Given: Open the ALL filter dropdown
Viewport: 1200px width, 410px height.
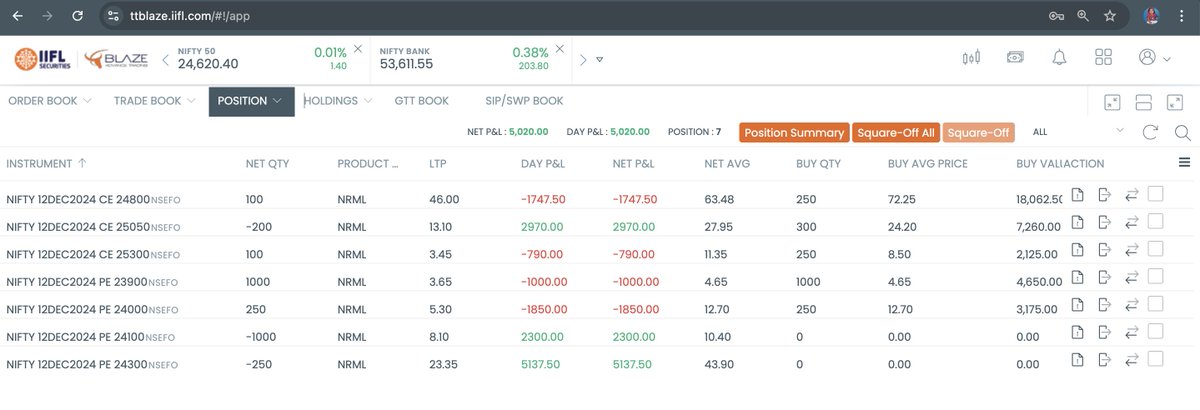Looking at the screenshot, I should 1078,132.
